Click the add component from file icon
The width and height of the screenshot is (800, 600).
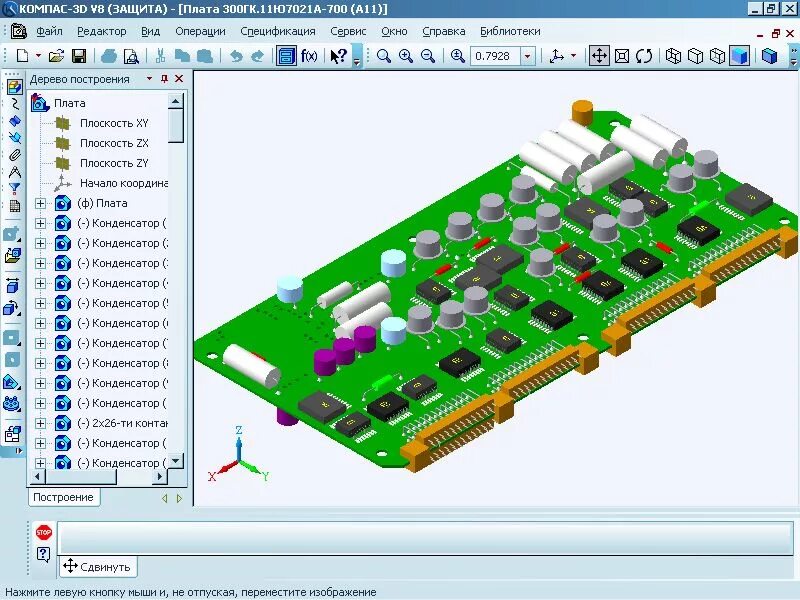tap(13, 255)
